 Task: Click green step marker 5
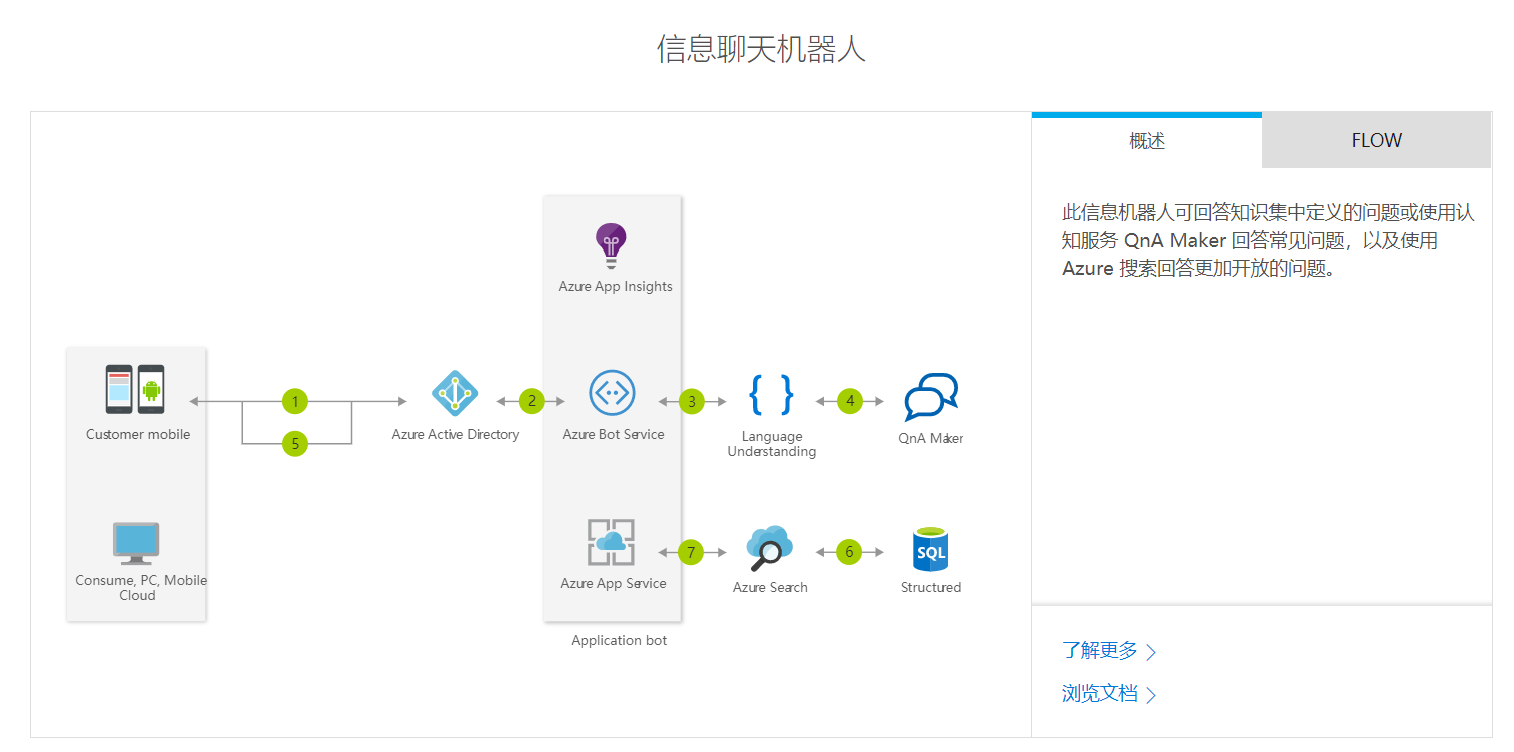click(295, 443)
